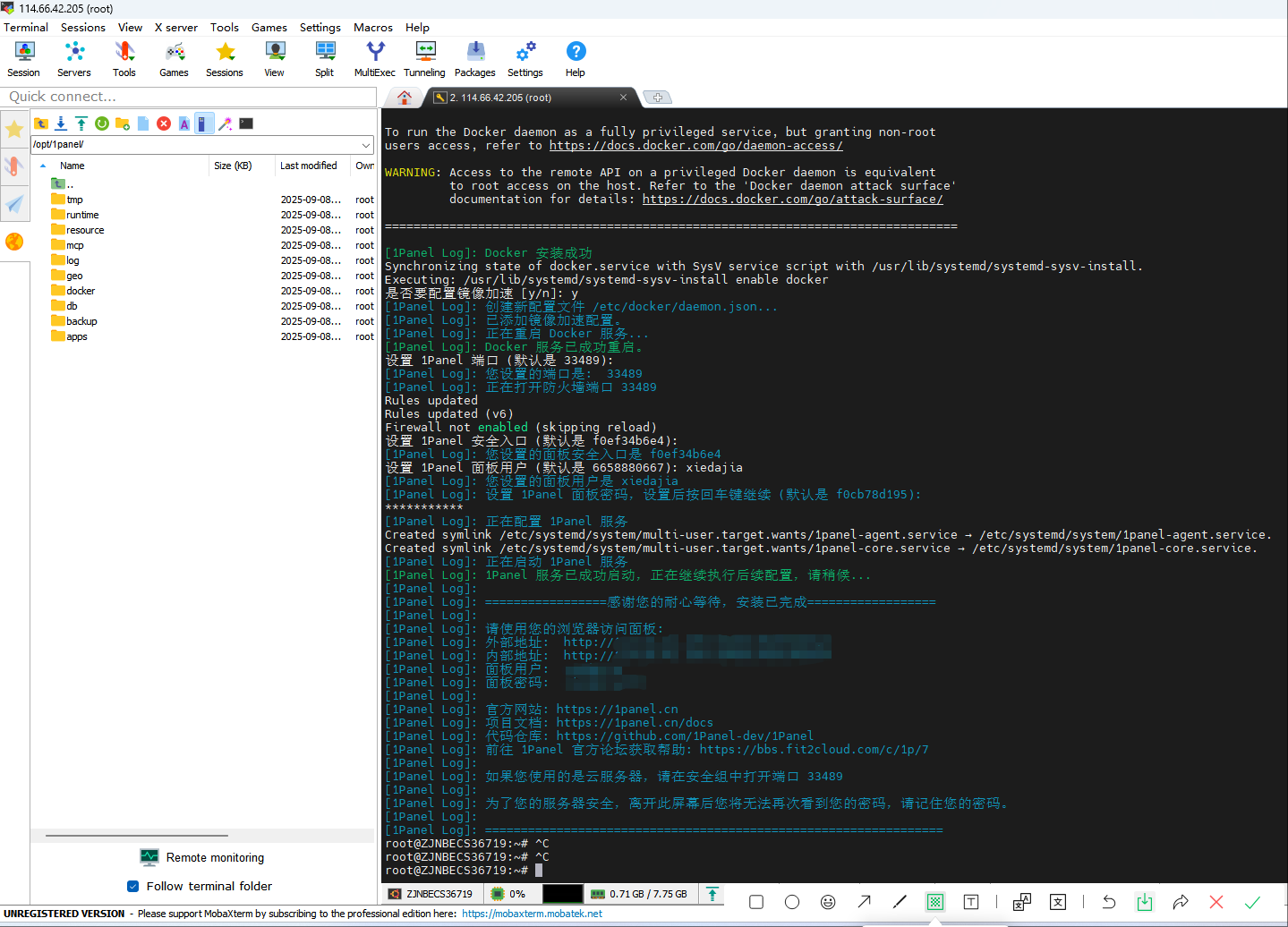The height and width of the screenshot is (927, 1288).
Task: Select the mosaic tool in screenshot bar
Action: click(934, 902)
